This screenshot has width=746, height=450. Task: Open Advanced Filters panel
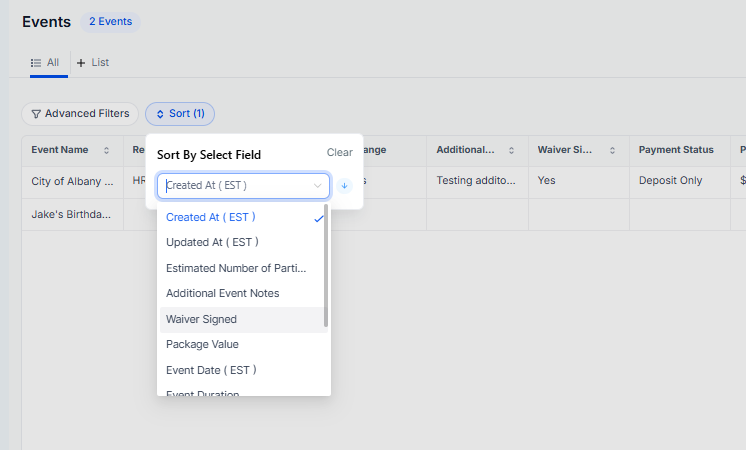80,114
